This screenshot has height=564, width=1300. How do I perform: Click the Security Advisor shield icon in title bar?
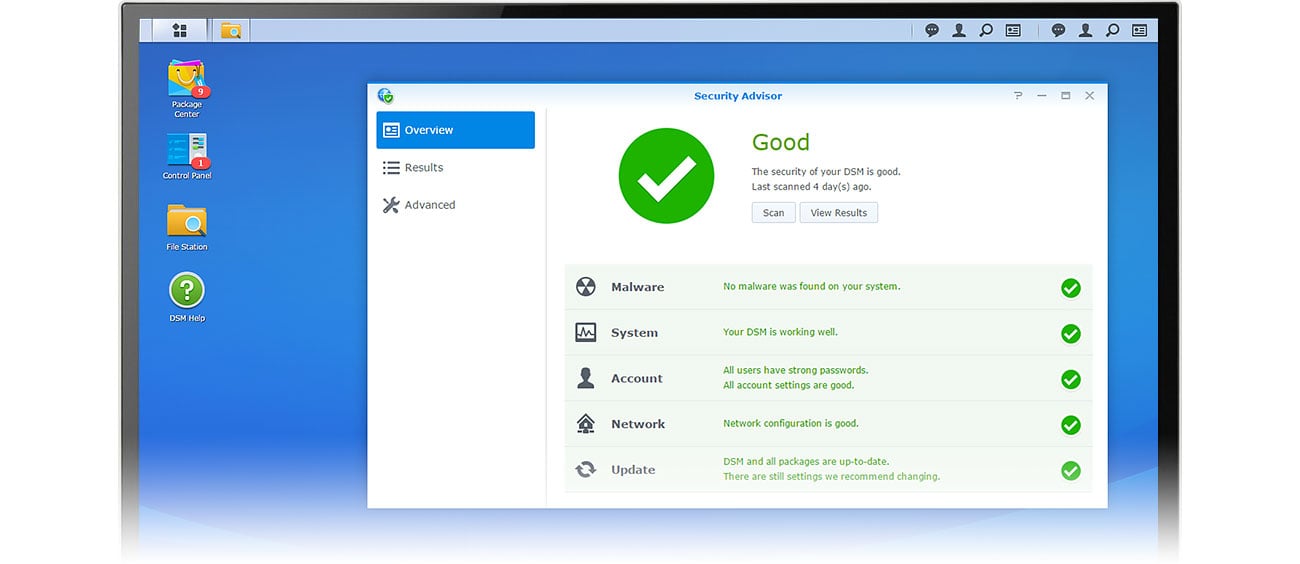pyautogui.click(x=386, y=96)
